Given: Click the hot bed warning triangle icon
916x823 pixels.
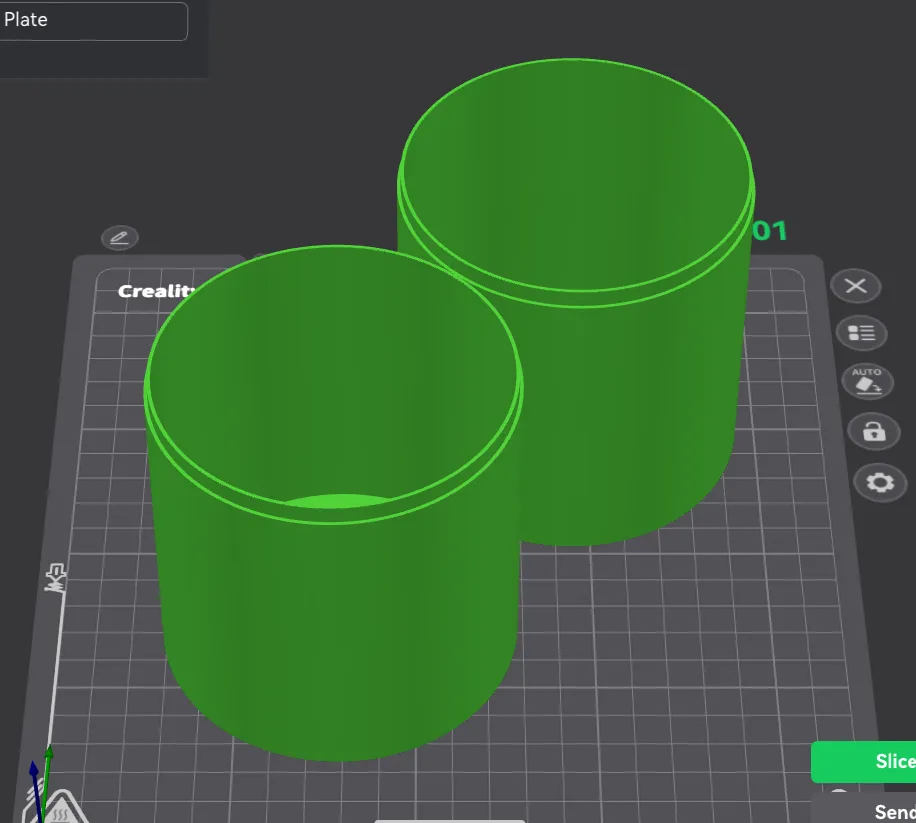Looking at the screenshot, I should coord(58,811).
